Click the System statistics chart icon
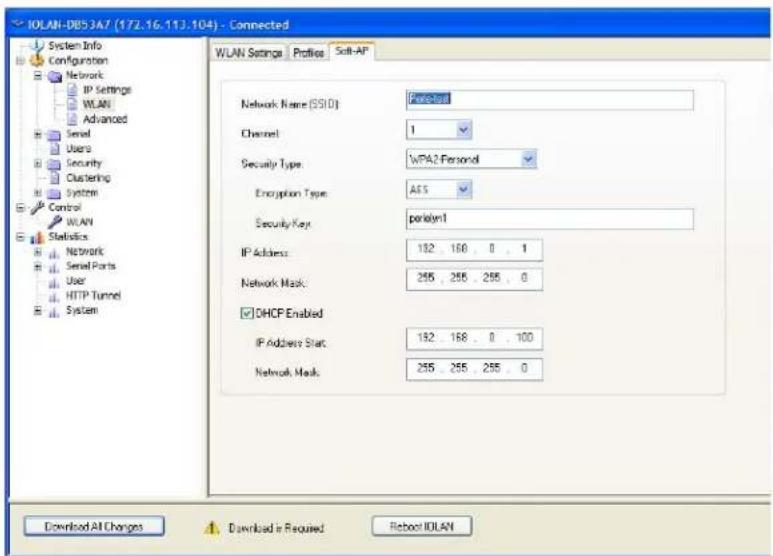The width and height of the screenshot is (773, 556). point(54,312)
